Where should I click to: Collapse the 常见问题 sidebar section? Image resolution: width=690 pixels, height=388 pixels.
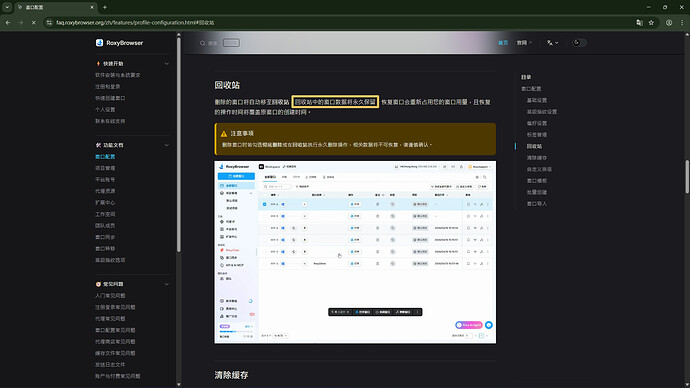coord(167,284)
